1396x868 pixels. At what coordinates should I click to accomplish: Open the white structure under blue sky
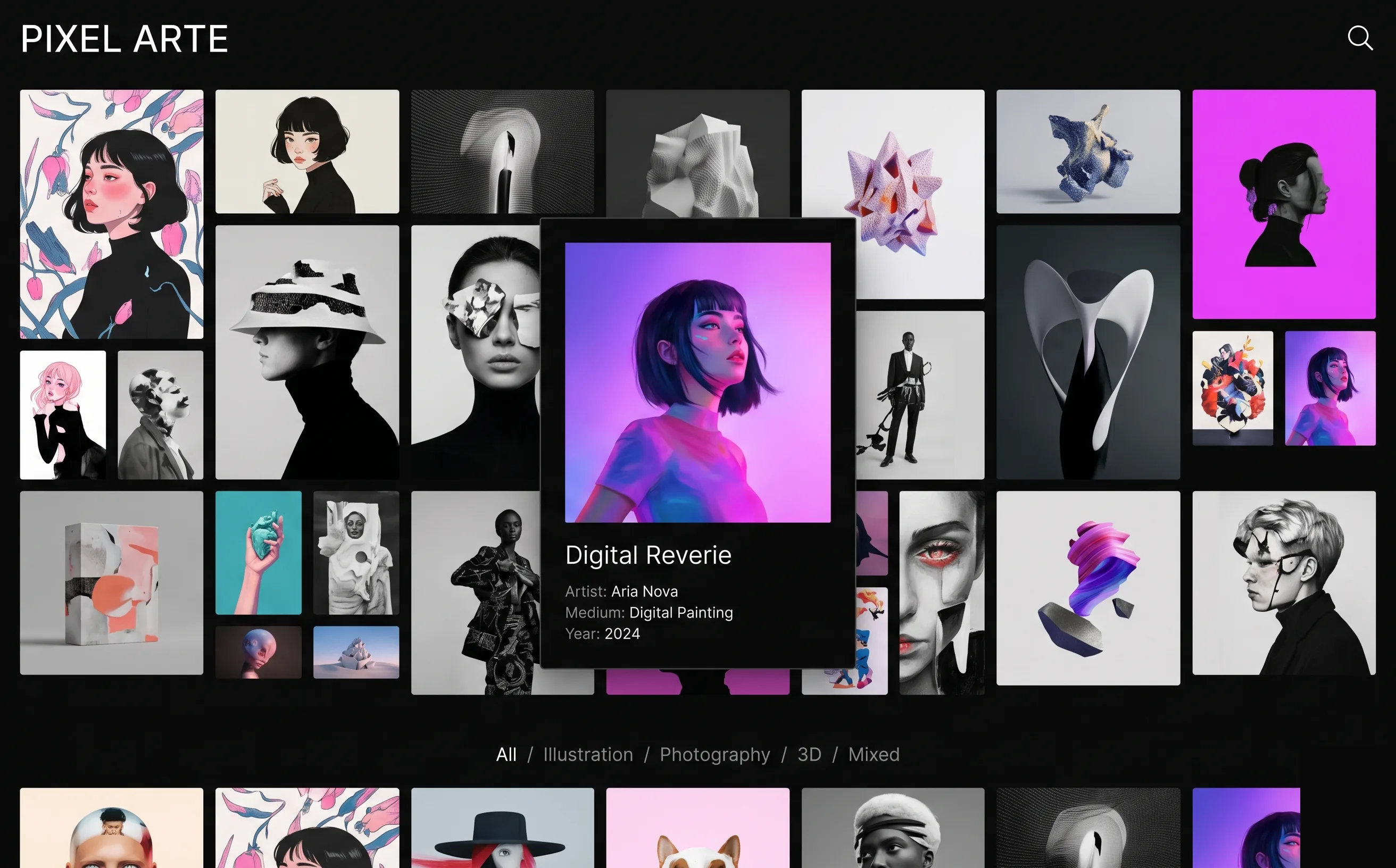pyautogui.click(x=356, y=652)
